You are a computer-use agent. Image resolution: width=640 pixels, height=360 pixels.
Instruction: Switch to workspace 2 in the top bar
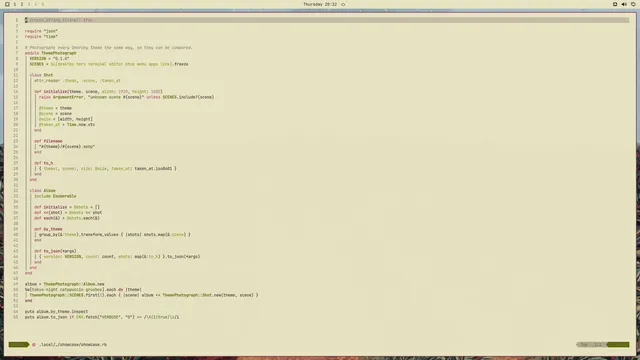pyautogui.click(x=22, y=4)
